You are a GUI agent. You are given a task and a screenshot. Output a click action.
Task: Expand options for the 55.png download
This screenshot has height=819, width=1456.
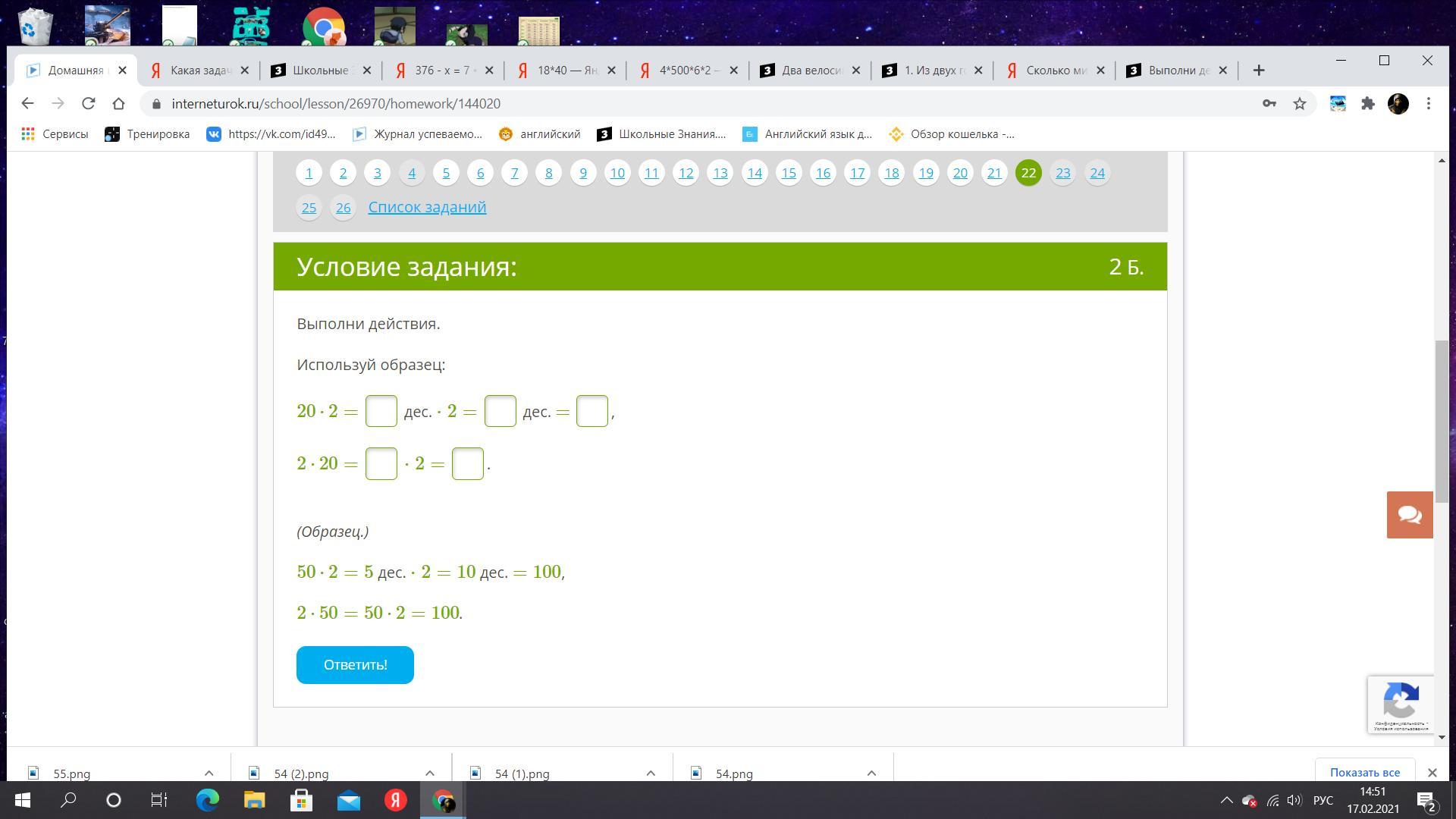click(x=209, y=773)
